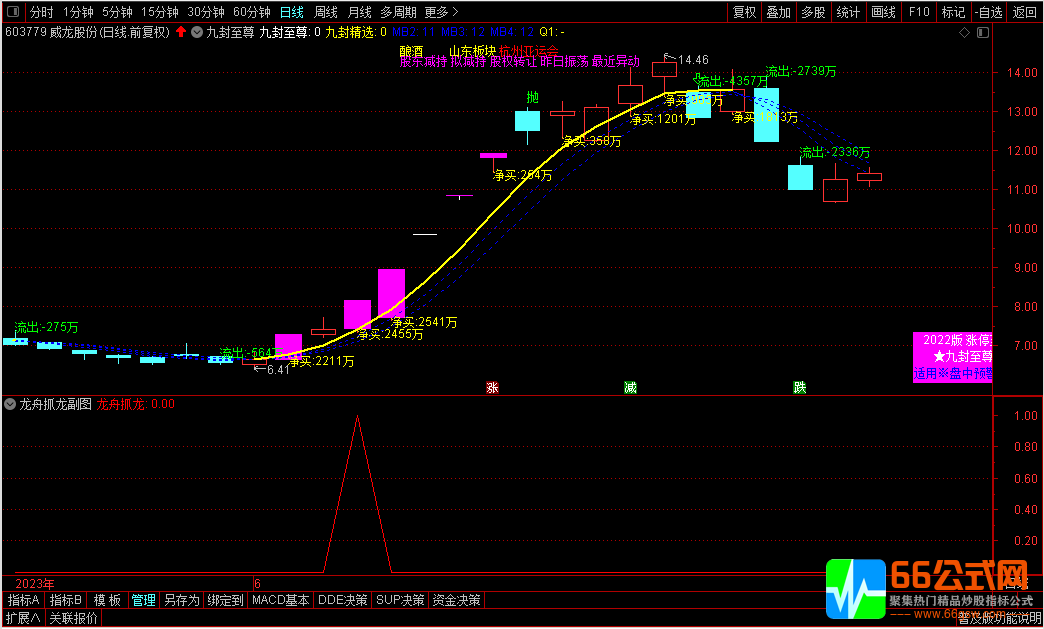
Task: Click the 统计 statistics button
Action: [x=848, y=12]
